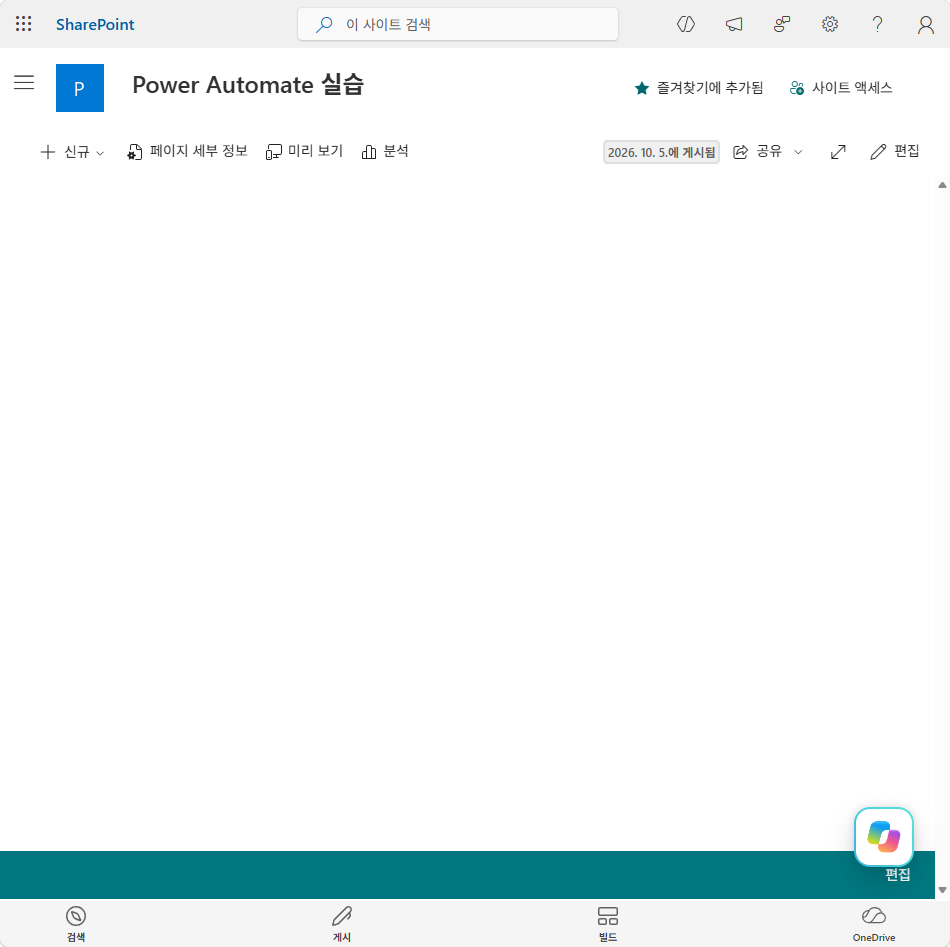This screenshot has height=947, width=950.
Task: Open 페이지 세부 정보 page details
Action: point(187,151)
